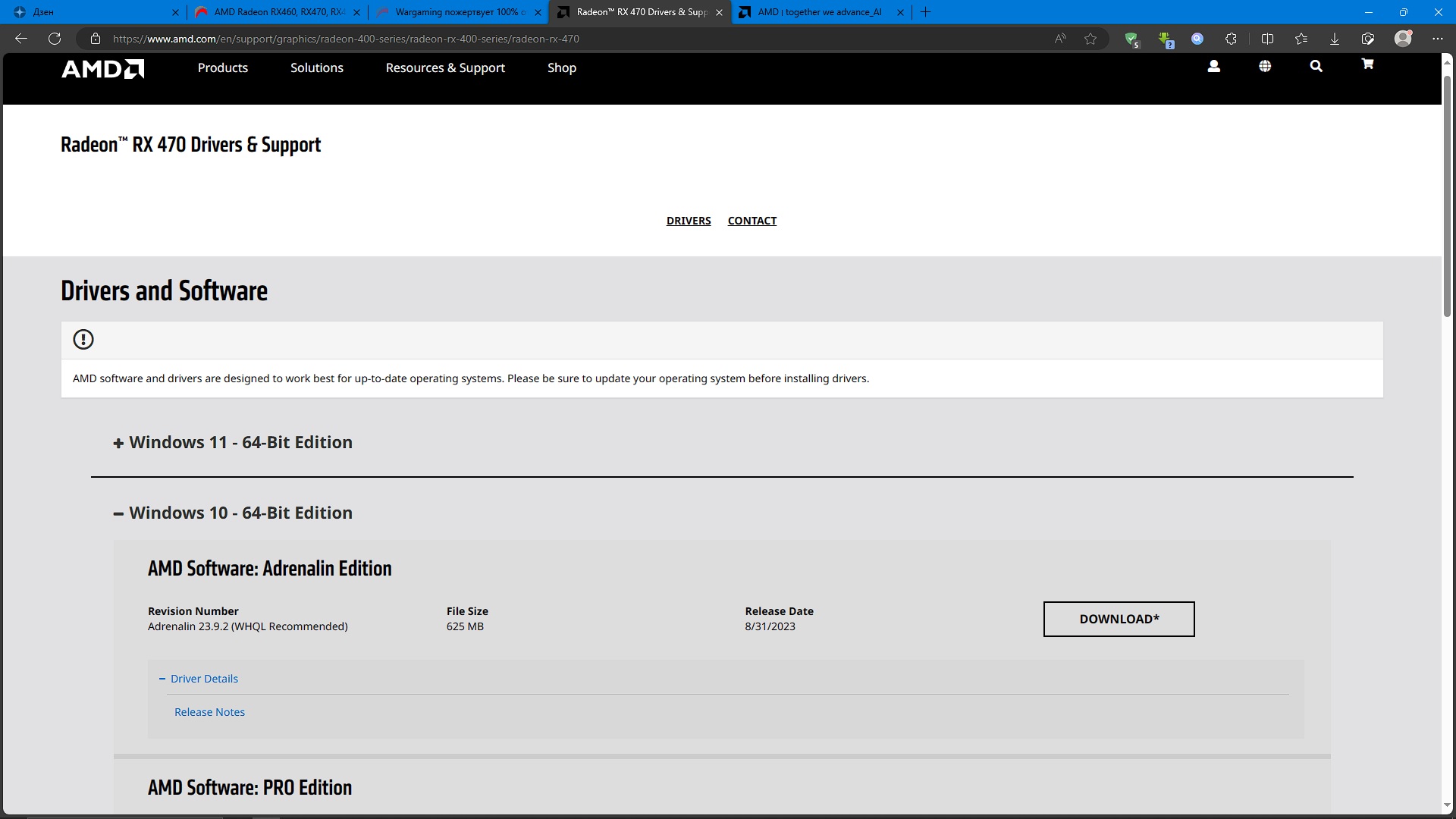Switch to AMD together we advance_AI tab
The width and height of the screenshot is (1456, 819).
(817, 12)
